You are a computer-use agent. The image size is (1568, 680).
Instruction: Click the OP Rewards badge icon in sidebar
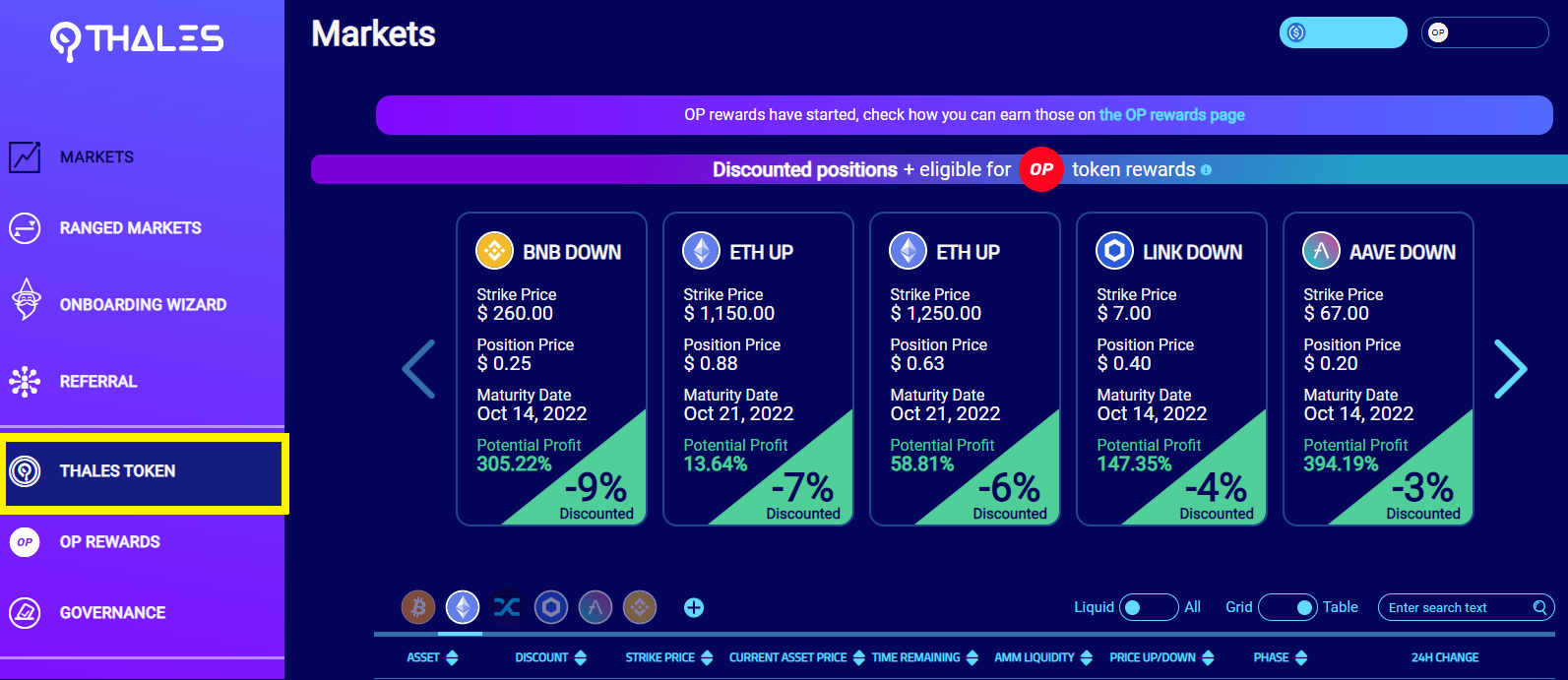pos(25,542)
